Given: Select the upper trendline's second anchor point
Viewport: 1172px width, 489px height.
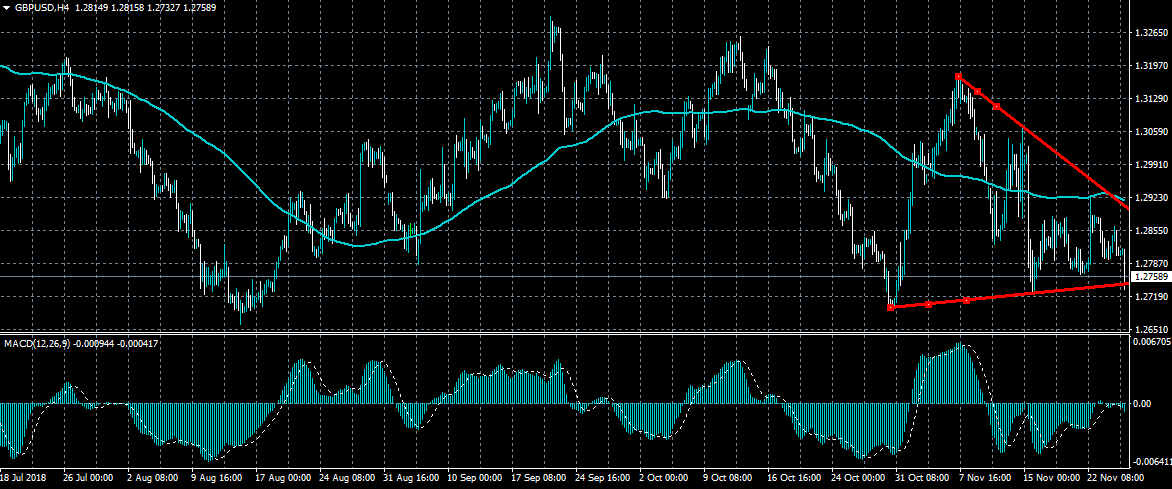Looking at the screenshot, I should (x=977, y=92).
